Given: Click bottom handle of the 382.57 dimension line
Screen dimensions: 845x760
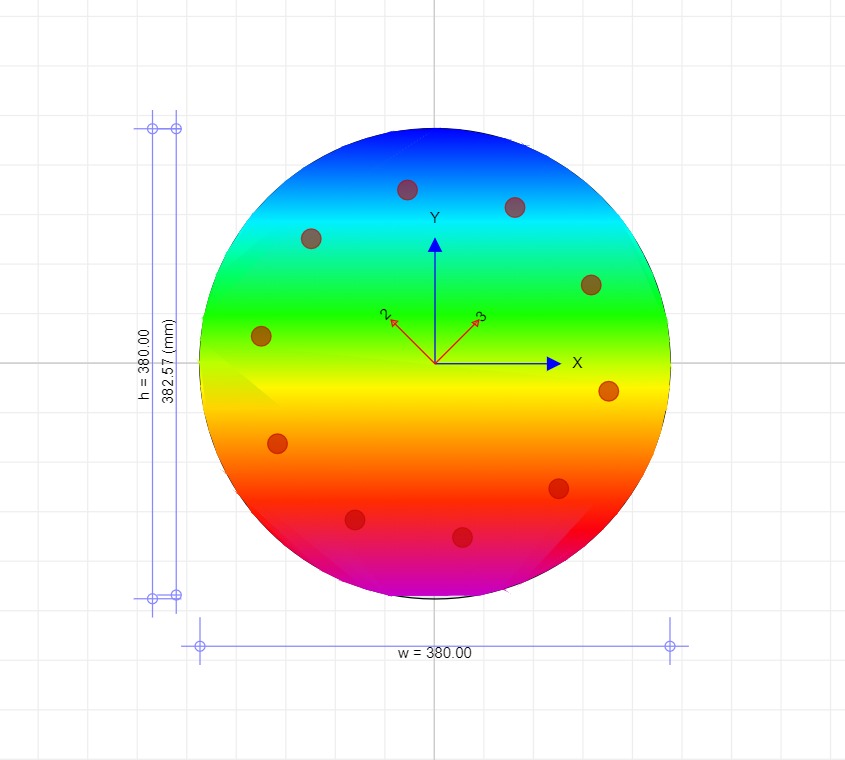Looking at the screenshot, I should point(176,595).
